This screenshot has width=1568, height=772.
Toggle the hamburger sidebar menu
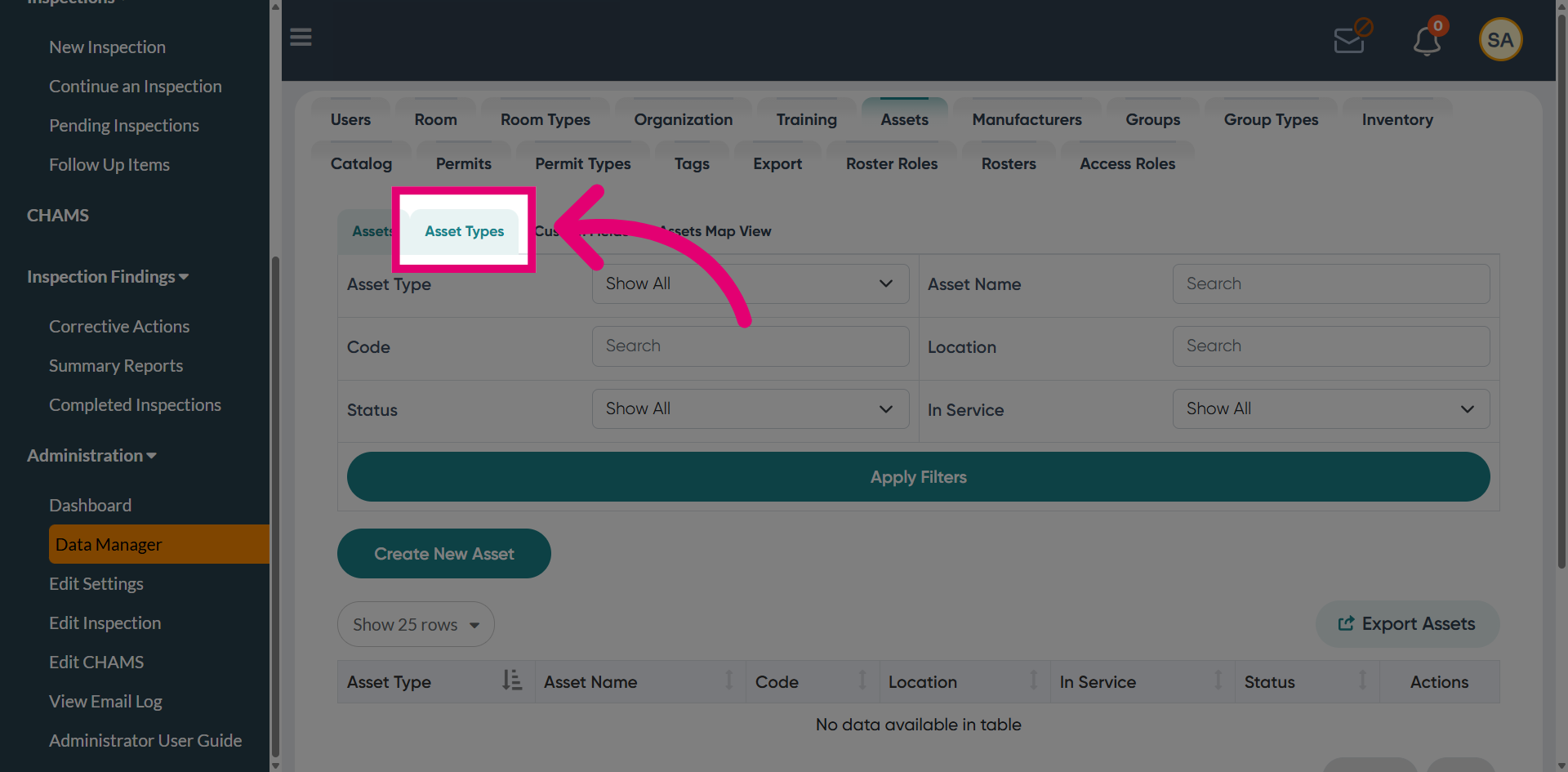pyautogui.click(x=301, y=38)
